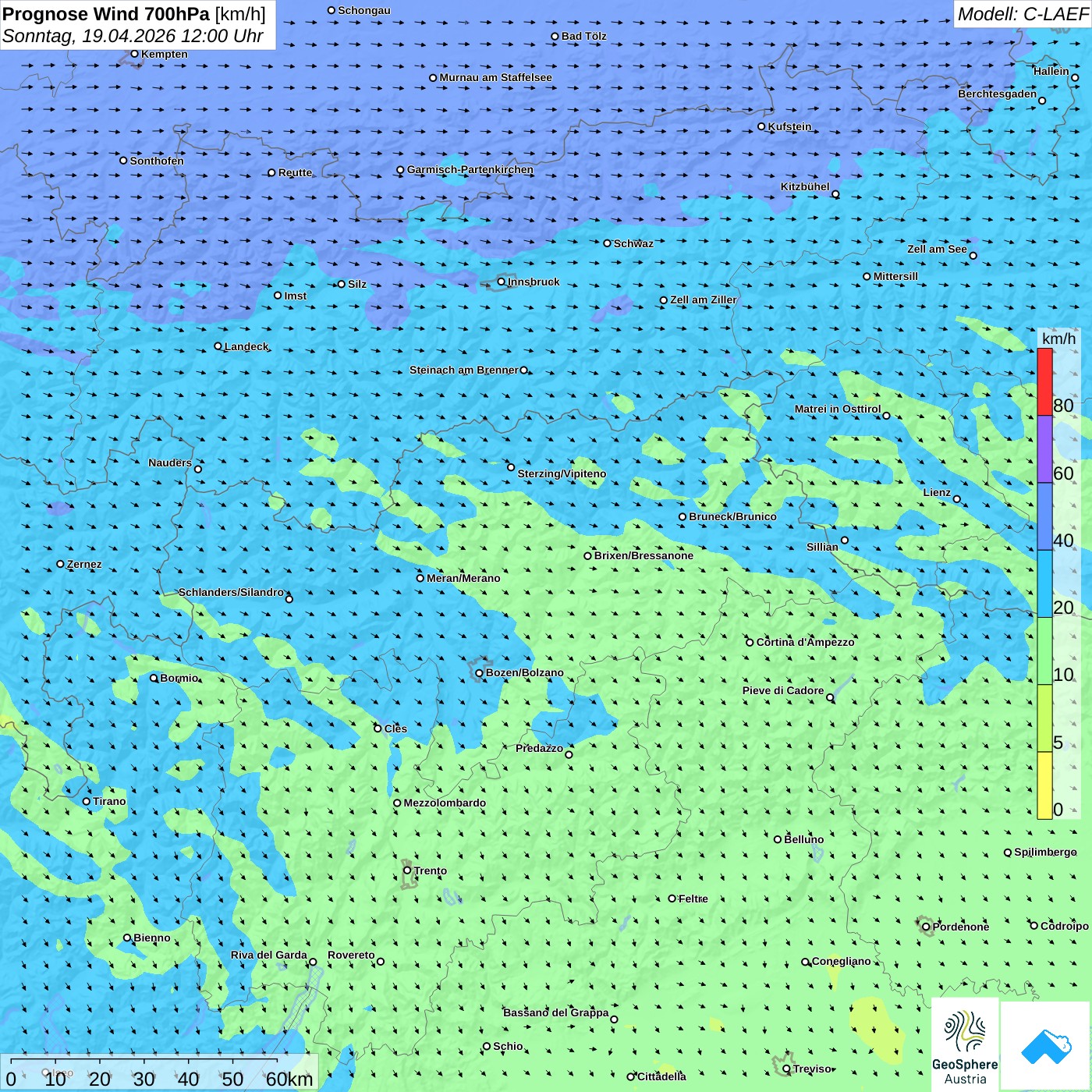Click the 'Modell: C-LAEF' label
The image size is (1092, 1092).
(1023, 14)
